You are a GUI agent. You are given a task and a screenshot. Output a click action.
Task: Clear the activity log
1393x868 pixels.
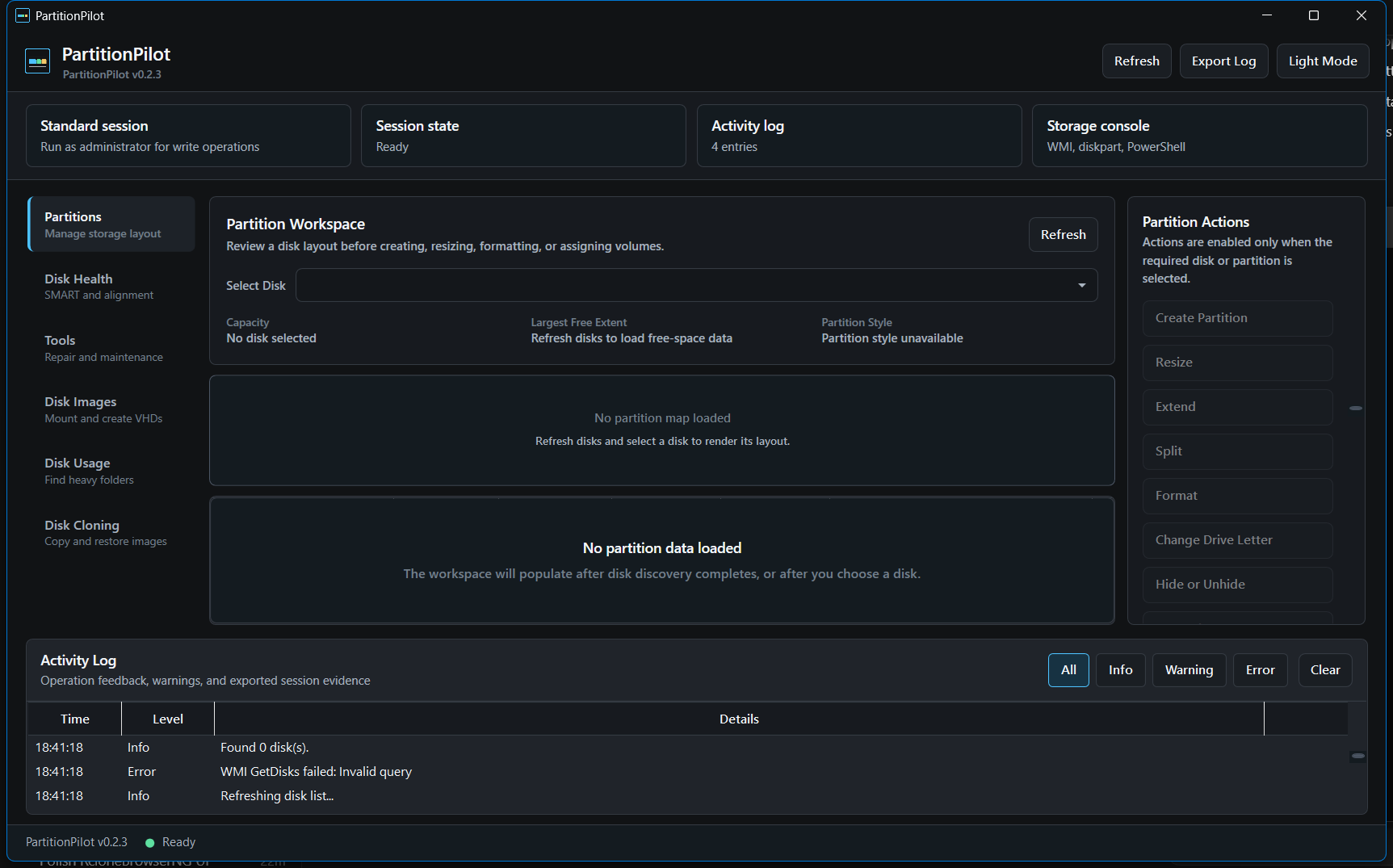click(1325, 670)
